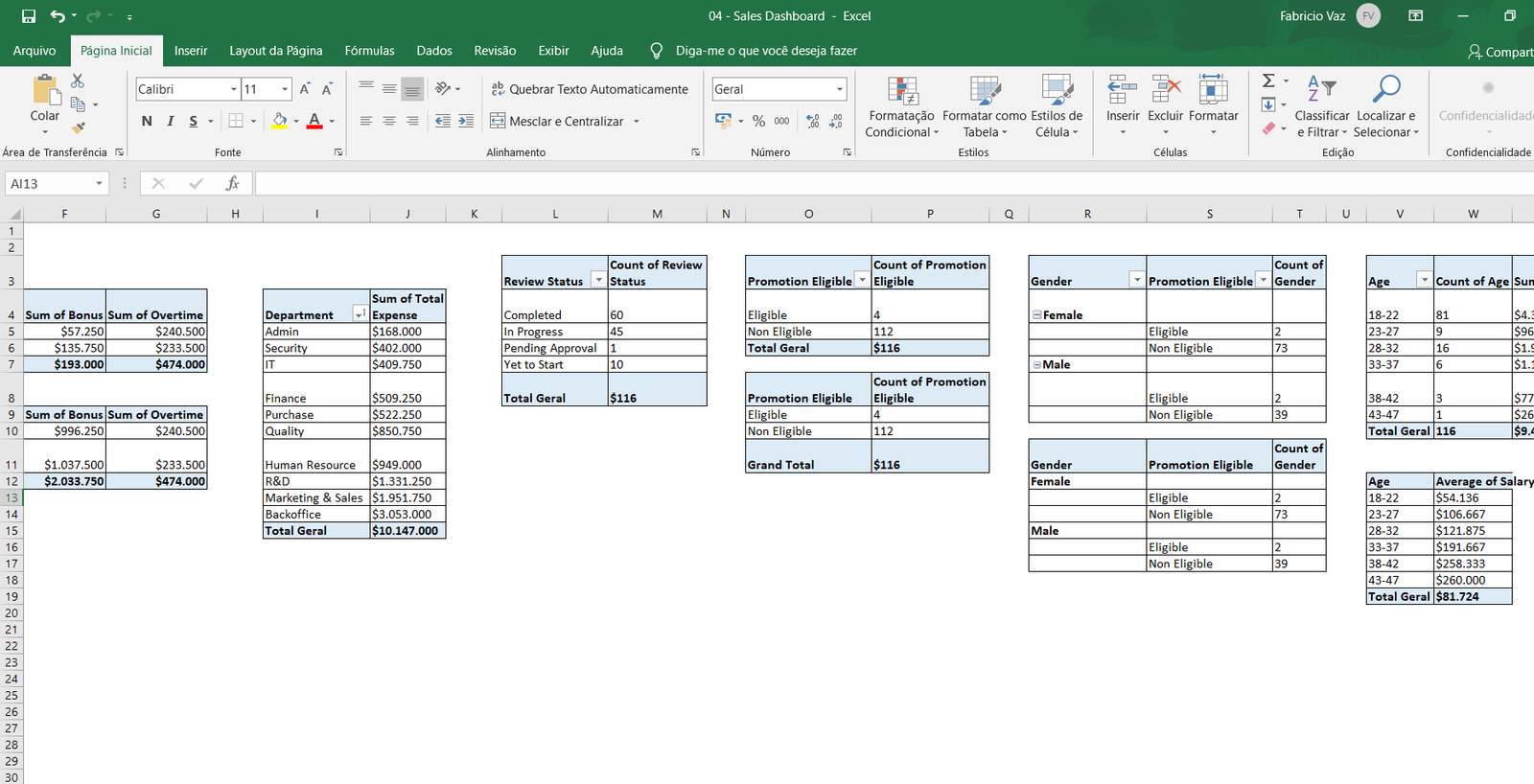The image size is (1534, 784).
Task: Decrease decimal places
Action: tap(836, 121)
